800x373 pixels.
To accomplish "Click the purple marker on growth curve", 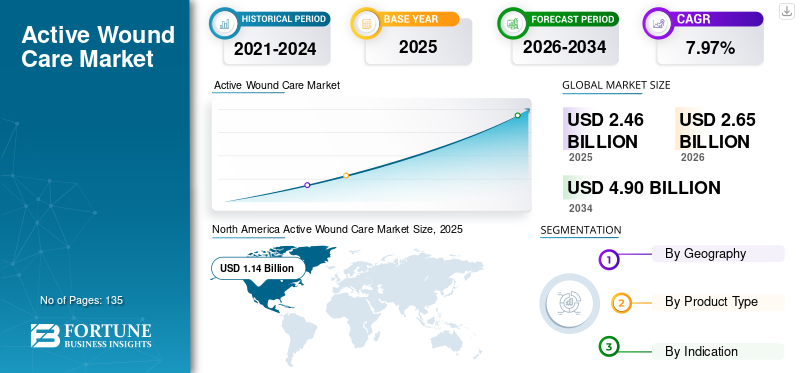I will [x=307, y=185].
